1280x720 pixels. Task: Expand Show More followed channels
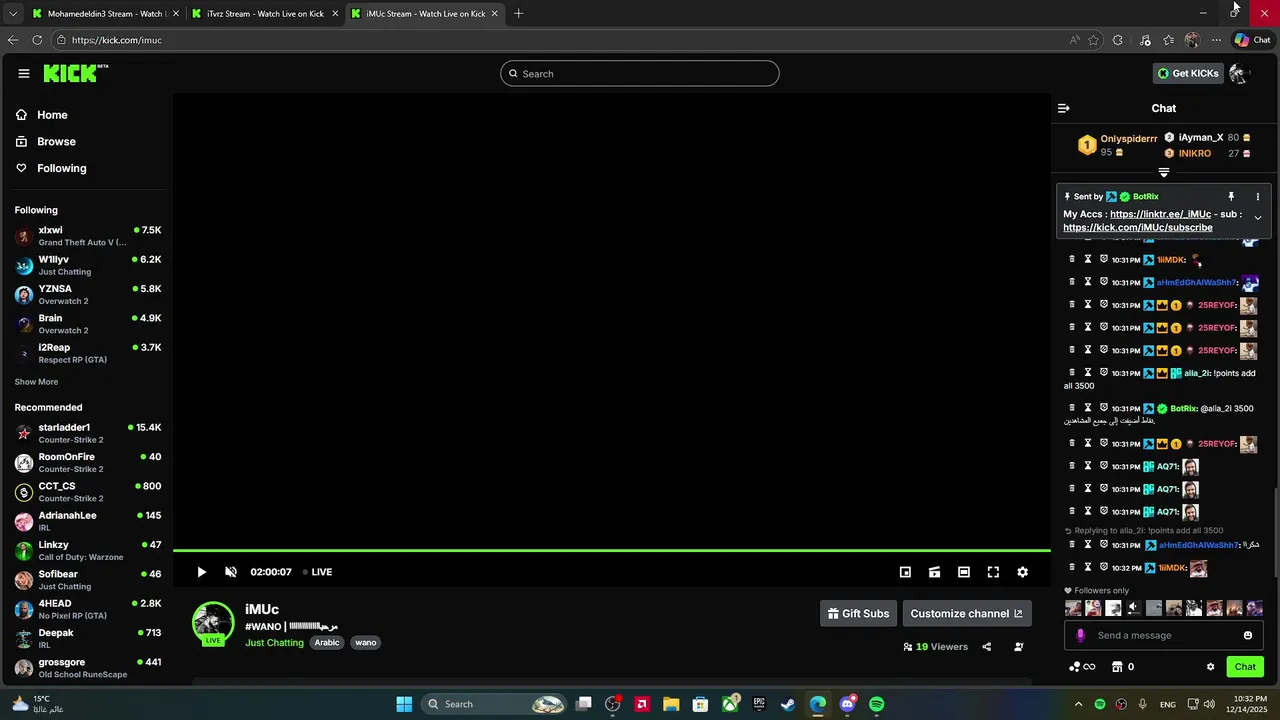click(x=36, y=382)
